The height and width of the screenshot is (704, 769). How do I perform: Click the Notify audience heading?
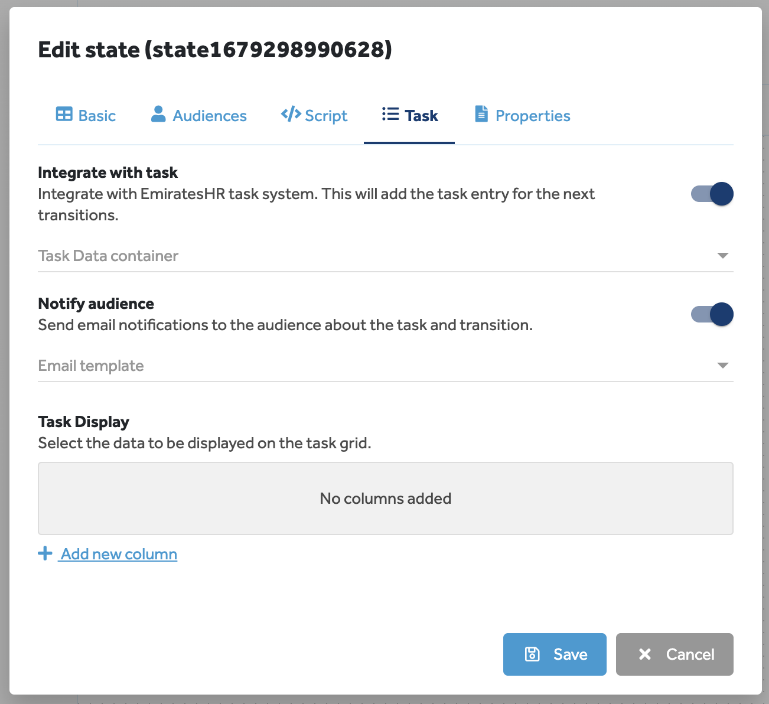tap(96, 304)
